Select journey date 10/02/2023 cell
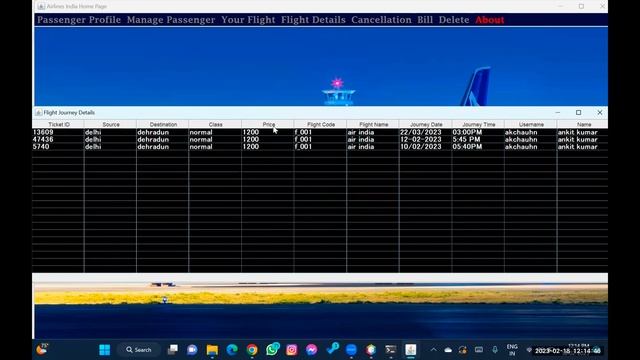The width and height of the screenshot is (640, 360). [x=426, y=147]
